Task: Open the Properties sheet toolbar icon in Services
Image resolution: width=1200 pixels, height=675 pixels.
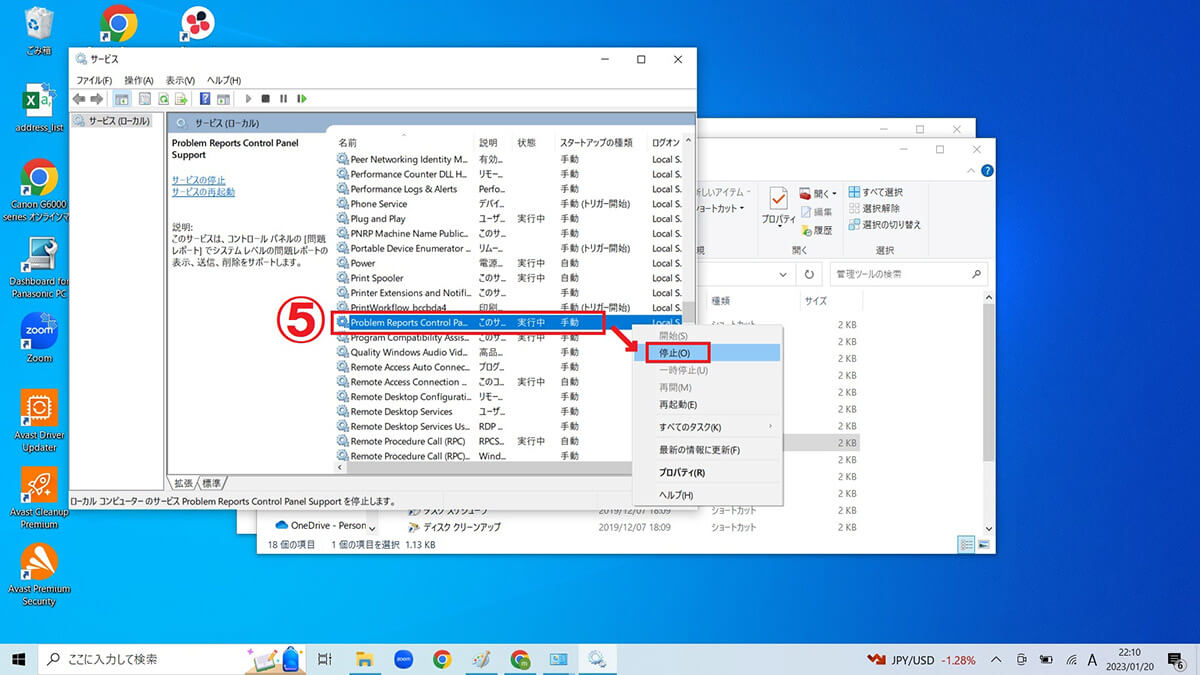Action: click(x=144, y=99)
